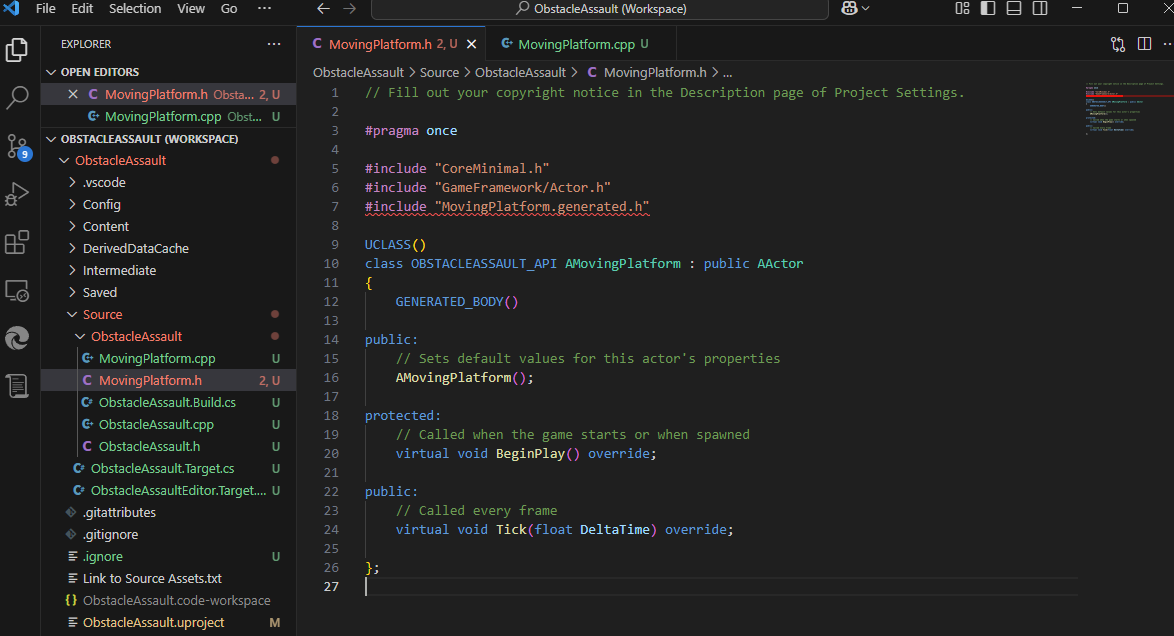The width and height of the screenshot is (1174, 636).
Task: Click the "MovingPlatform.generated.h" include line
Action: coord(507,207)
